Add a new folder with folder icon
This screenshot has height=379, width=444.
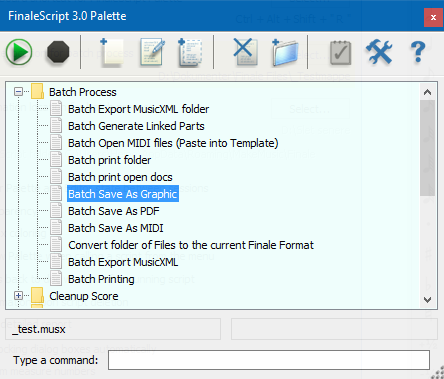click(285, 52)
